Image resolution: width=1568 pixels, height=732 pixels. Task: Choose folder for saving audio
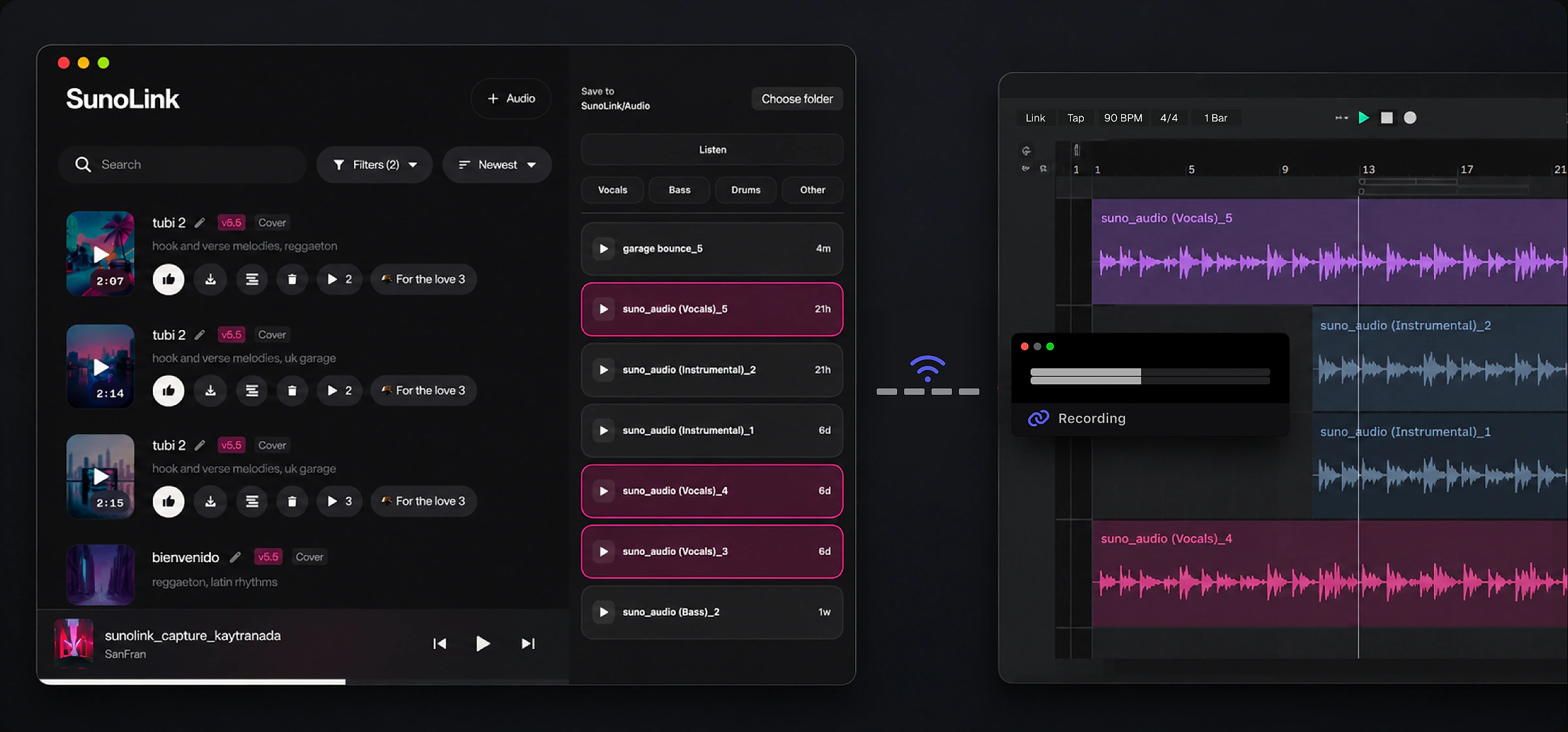point(797,99)
